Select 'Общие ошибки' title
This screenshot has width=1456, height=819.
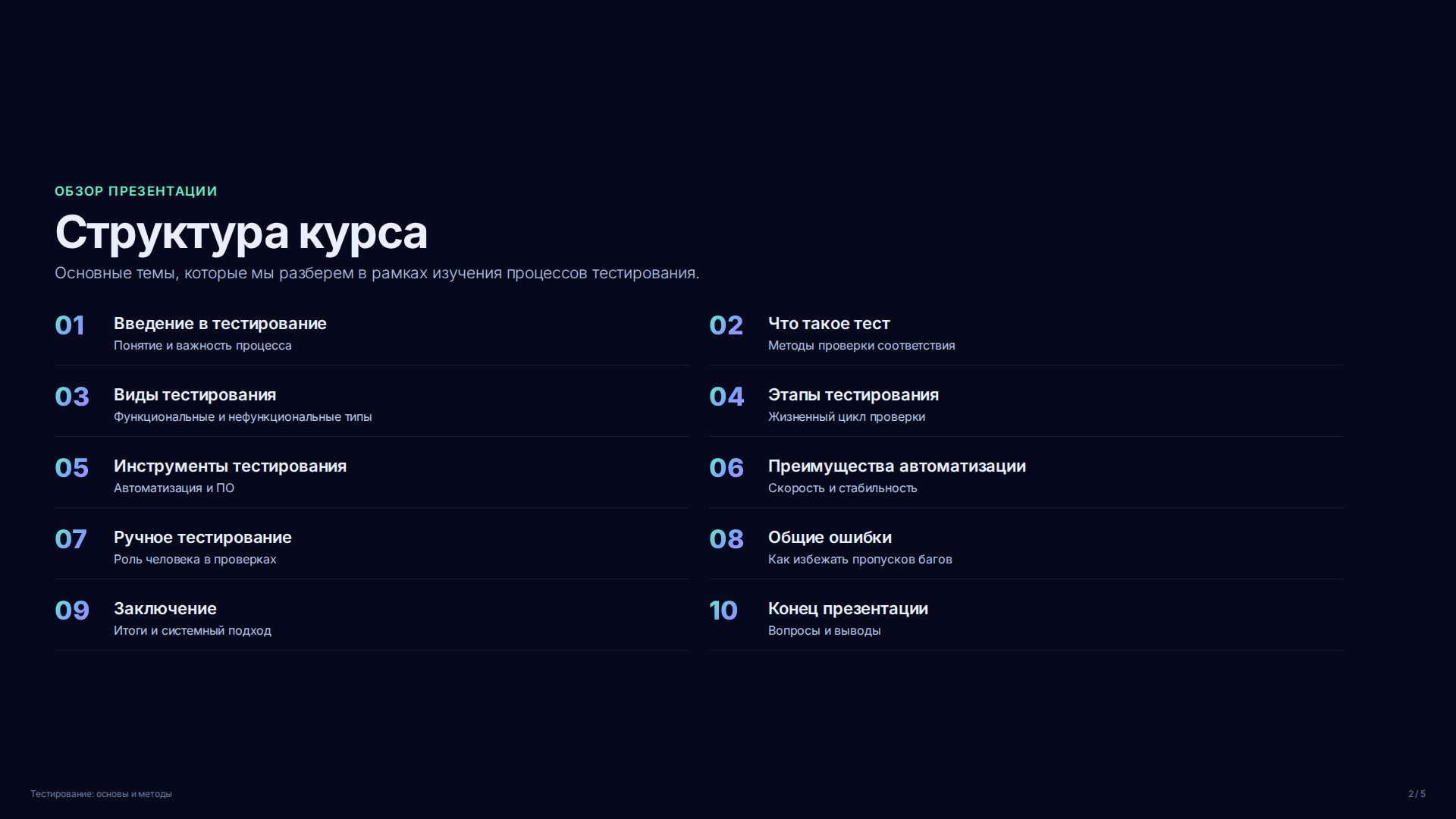click(830, 538)
